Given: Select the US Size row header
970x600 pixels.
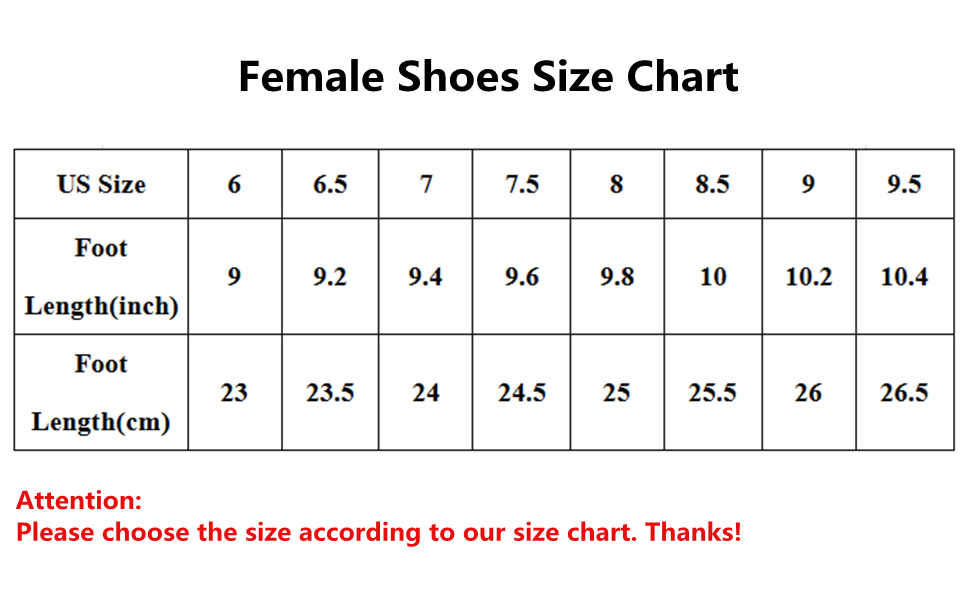Looking at the screenshot, I should (x=101, y=184).
